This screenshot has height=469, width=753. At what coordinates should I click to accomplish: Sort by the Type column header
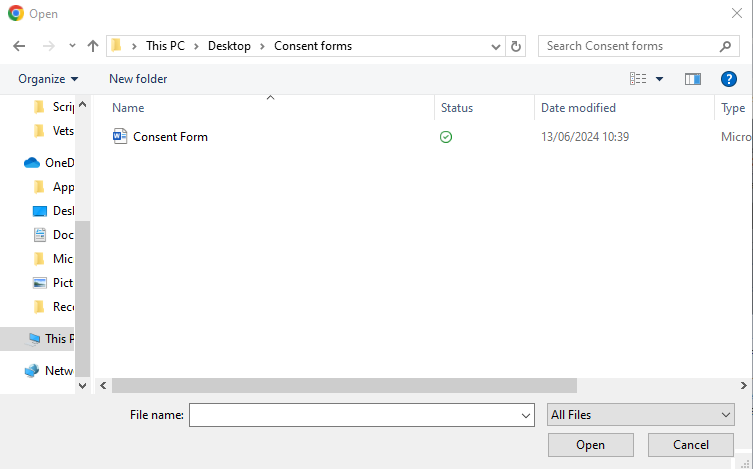733,108
